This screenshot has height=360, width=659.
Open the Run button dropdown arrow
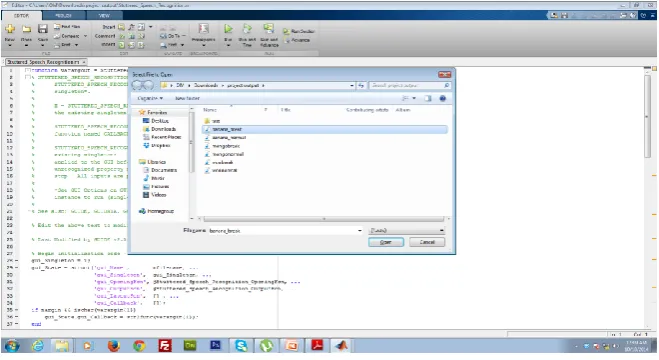tap(228, 45)
